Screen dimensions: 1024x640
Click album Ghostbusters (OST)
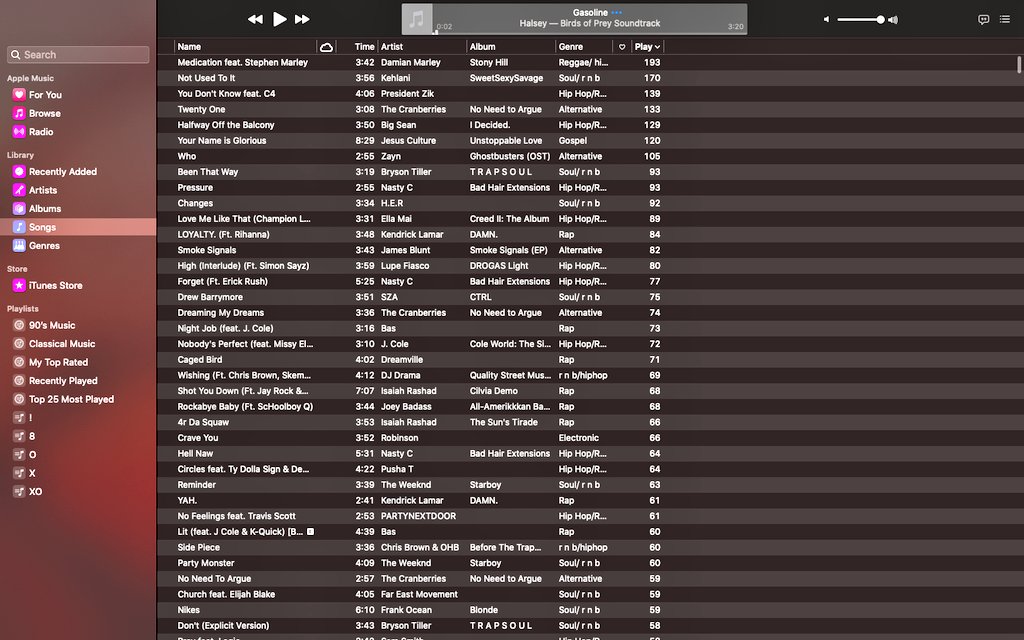click(x=510, y=157)
